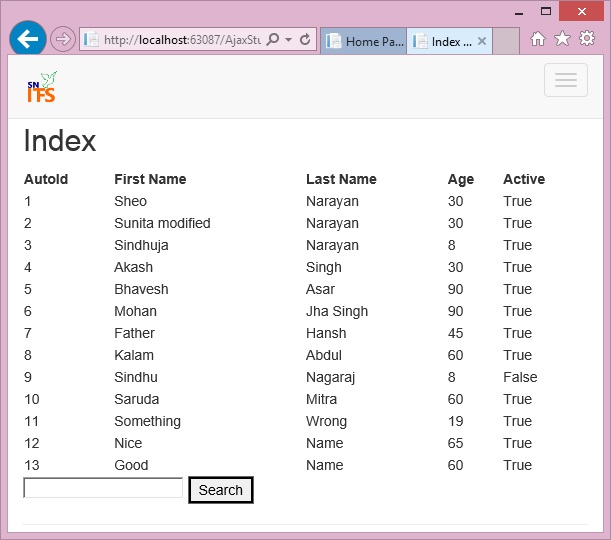Open browser Tools gear icon
The image size is (611, 540).
(587, 39)
